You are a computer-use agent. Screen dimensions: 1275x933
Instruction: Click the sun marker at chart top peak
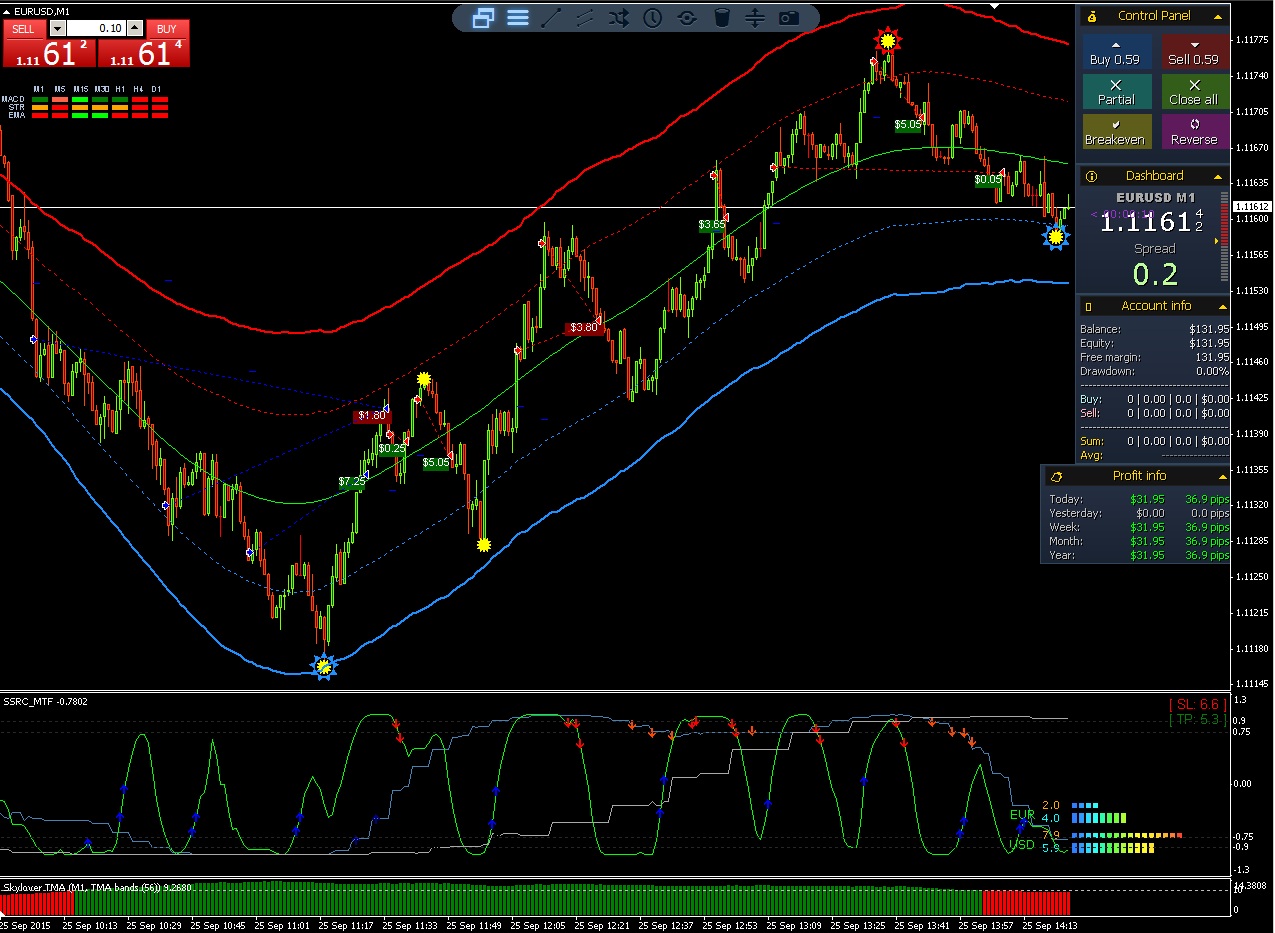pyautogui.click(x=886, y=40)
